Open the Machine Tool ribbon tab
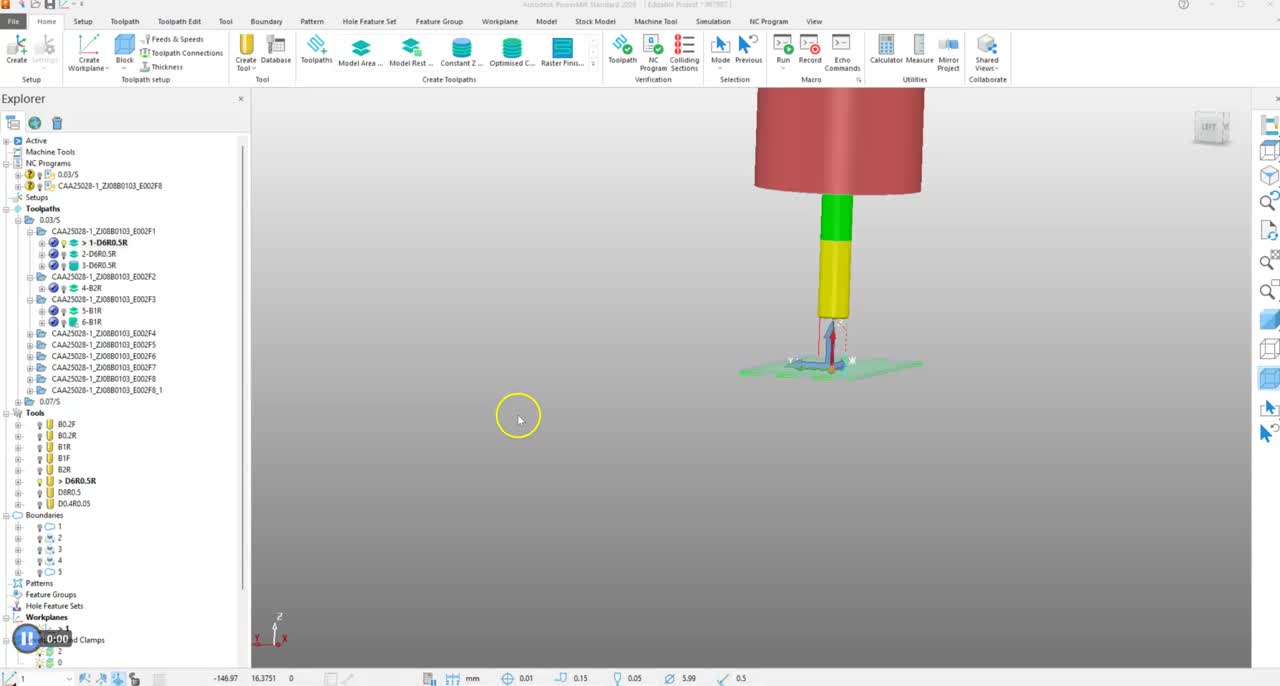Viewport: 1280px width, 686px height. pyautogui.click(x=655, y=21)
